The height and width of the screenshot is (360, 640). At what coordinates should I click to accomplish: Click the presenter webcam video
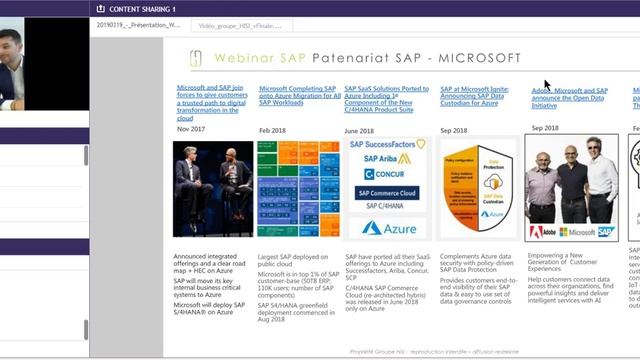tap(12, 64)
